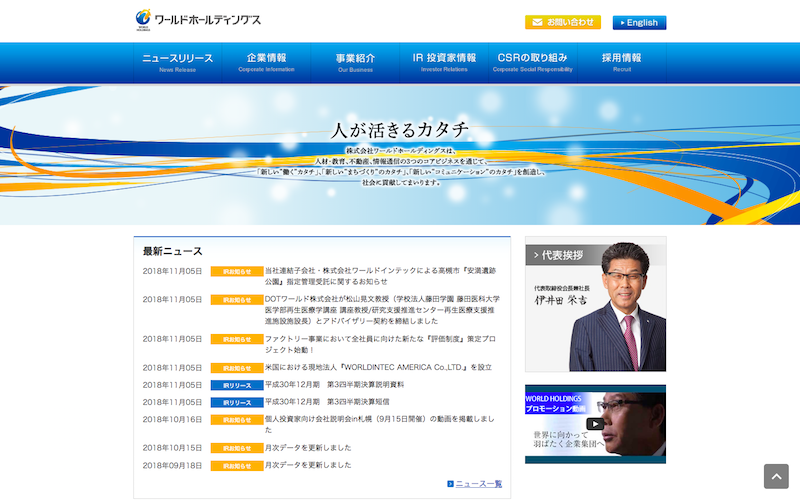This screenshot has height=500, width=800.
Task: Open the ニュースリリース menu
Action: [178, 63]
